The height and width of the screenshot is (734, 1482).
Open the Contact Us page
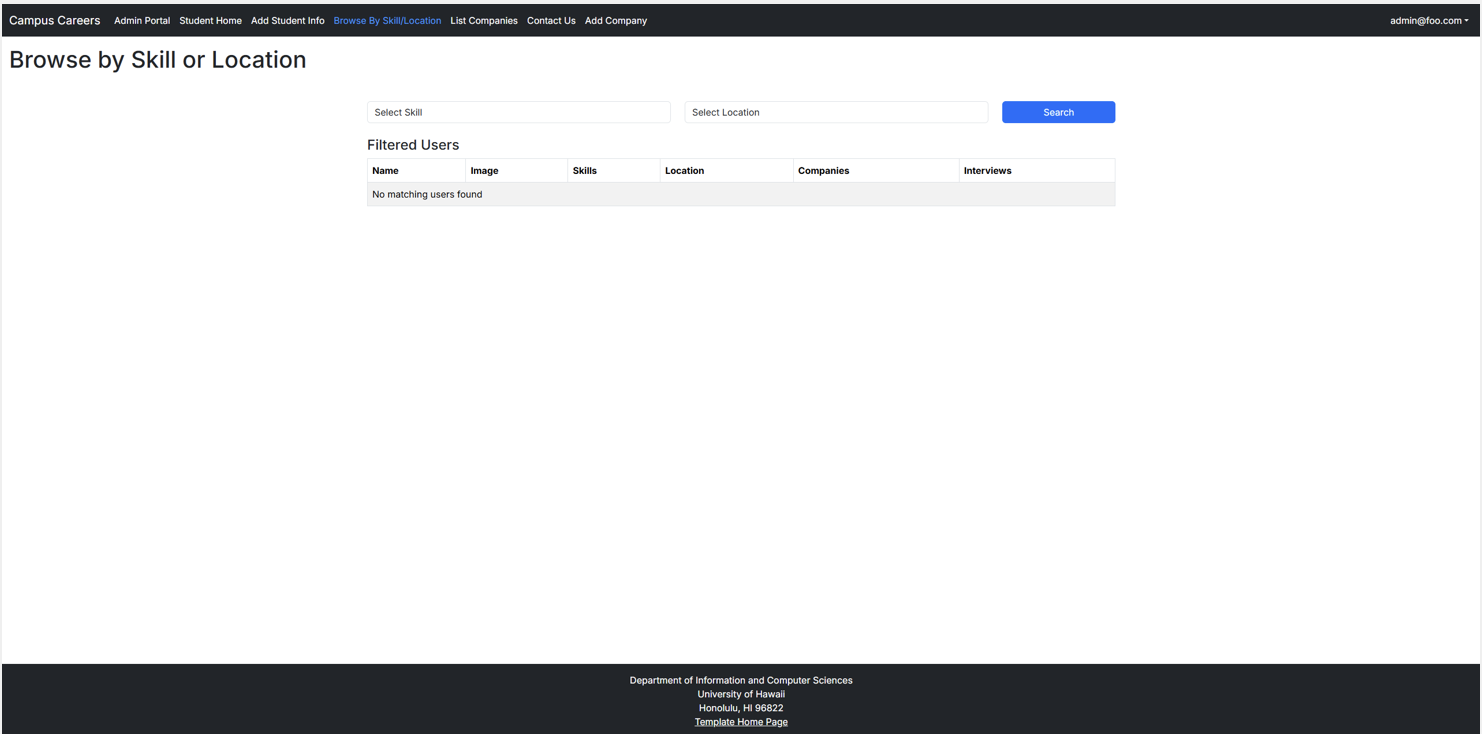tap(551, 20)
